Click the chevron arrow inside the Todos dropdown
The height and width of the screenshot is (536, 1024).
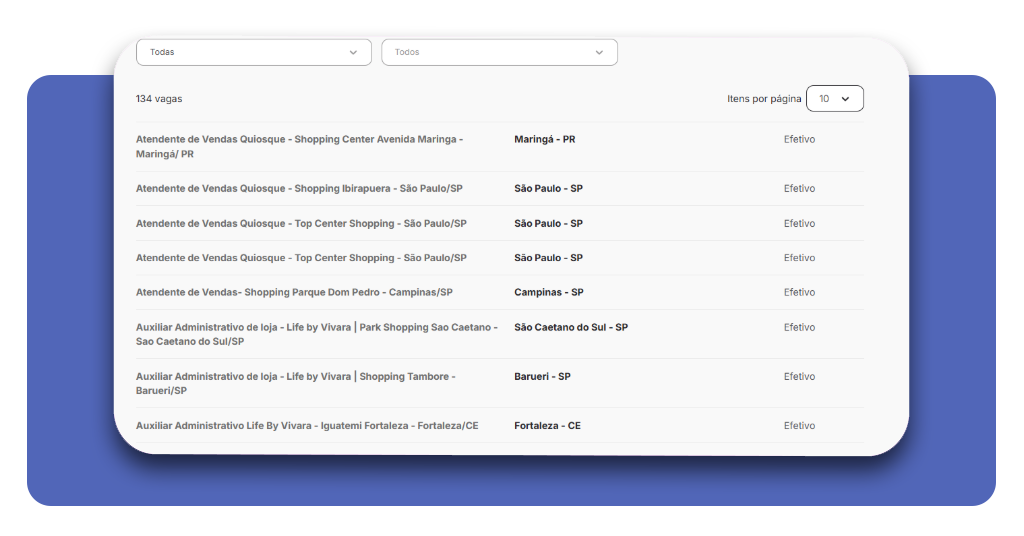click(599, 52)
